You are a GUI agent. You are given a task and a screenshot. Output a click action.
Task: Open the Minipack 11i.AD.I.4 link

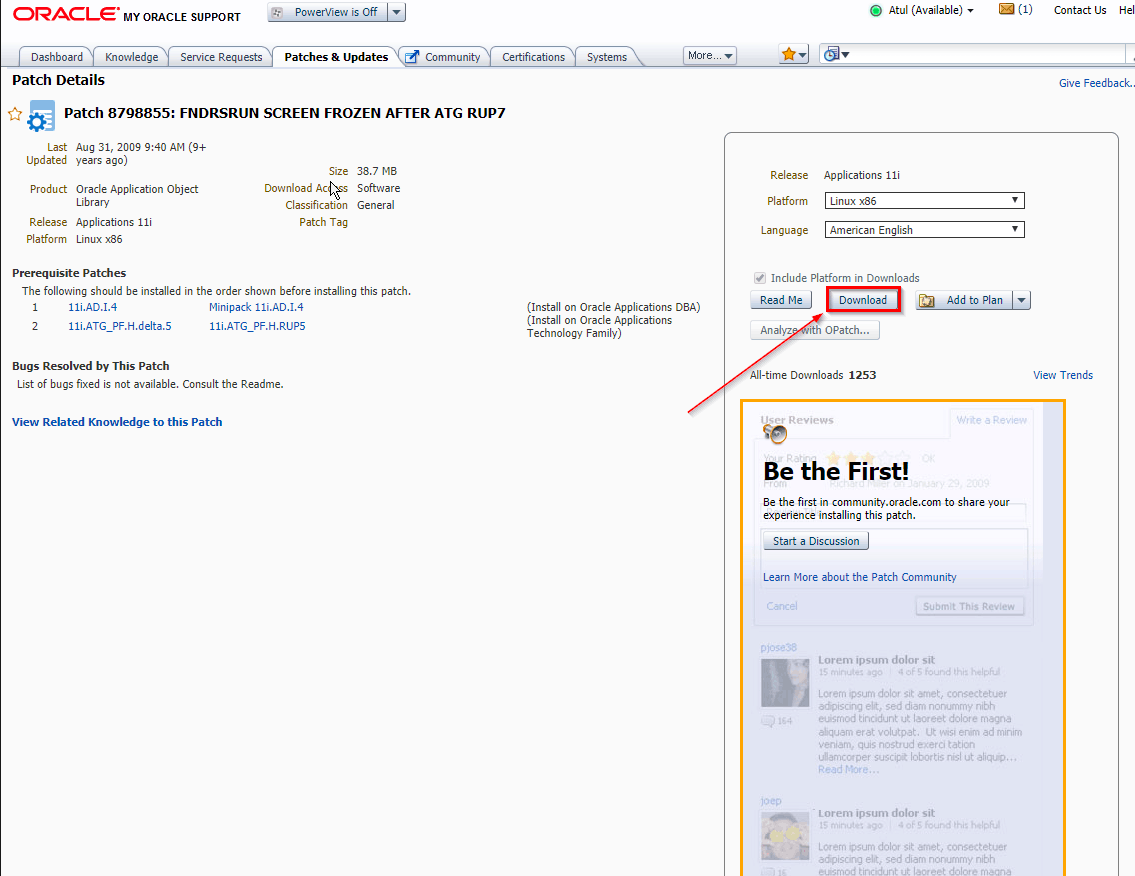click(x=256, y=307)
